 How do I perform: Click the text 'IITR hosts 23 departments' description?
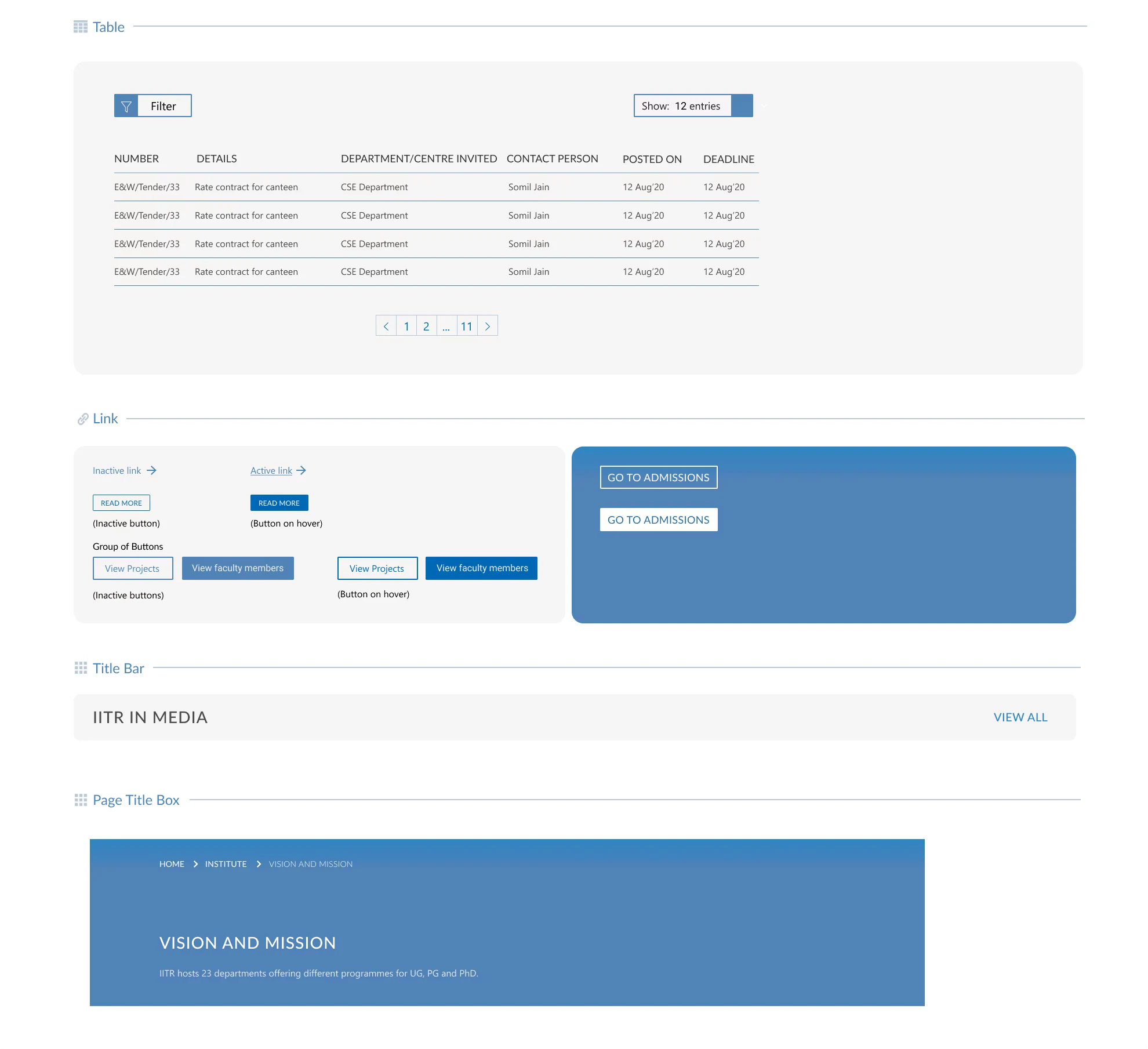tap(319, 974)
